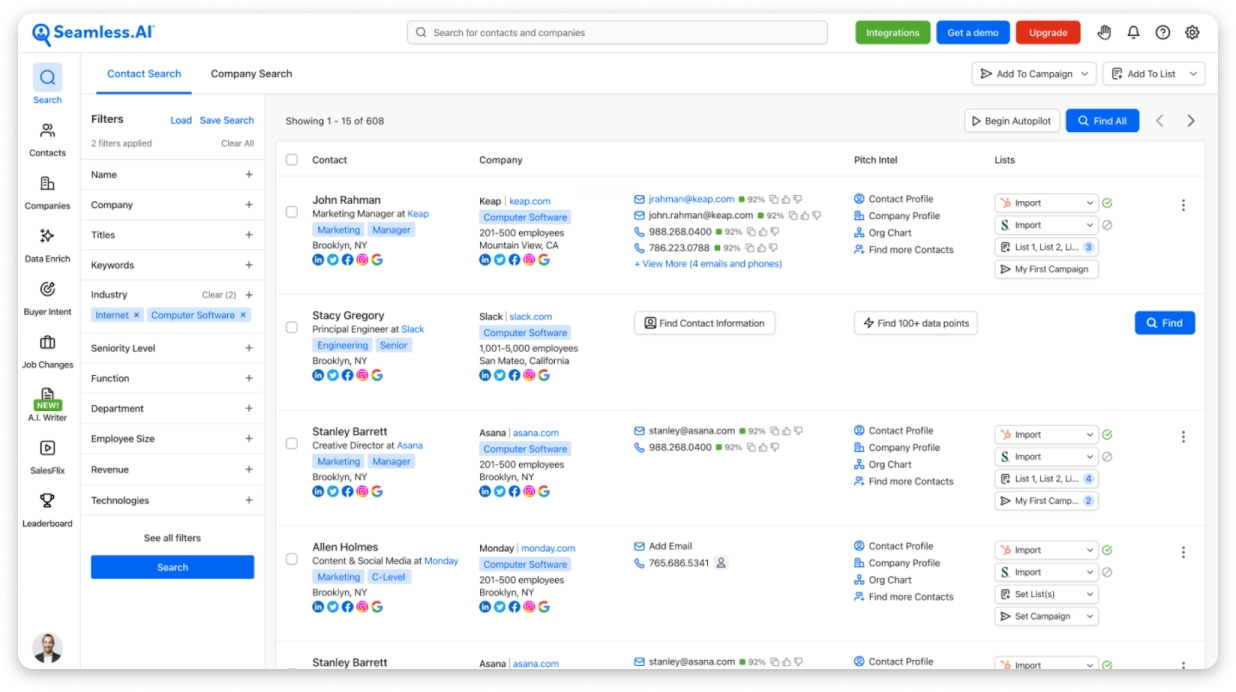Click View More emails and phones link
This screenshot has width=1236, height=692.
pos(708,264)
